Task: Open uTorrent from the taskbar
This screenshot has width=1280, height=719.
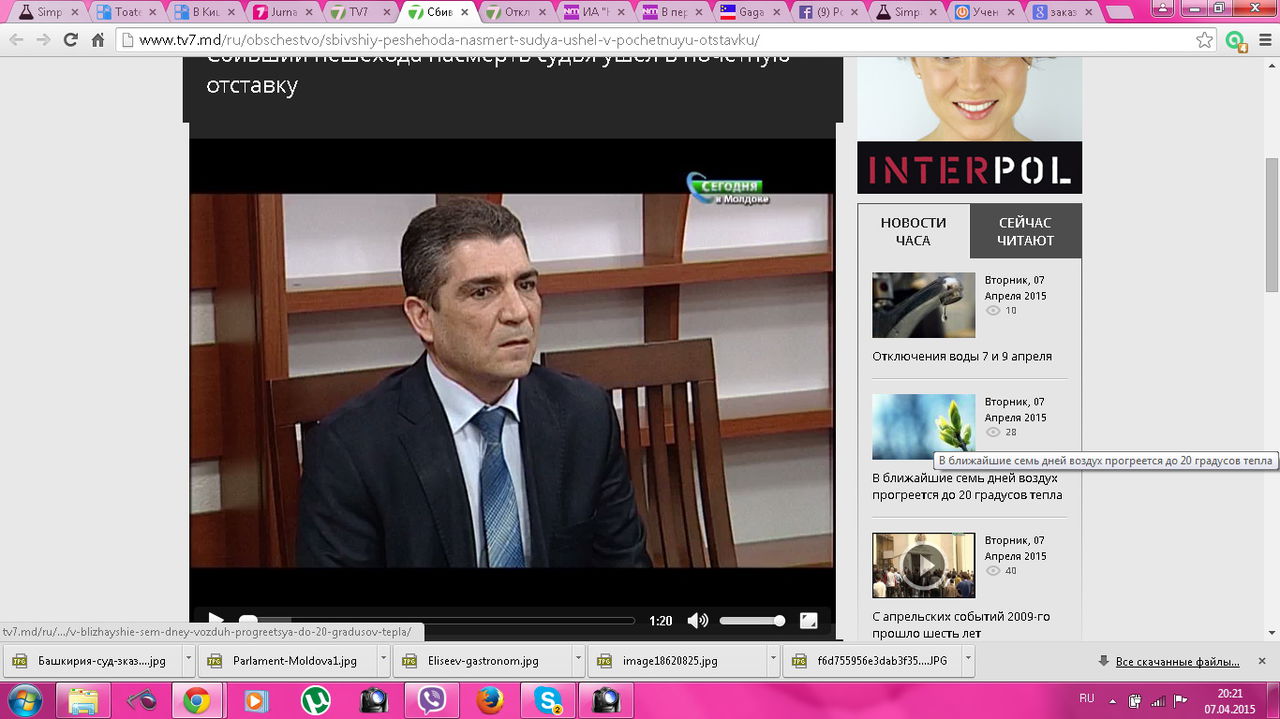Action: (x=316, y=700)
